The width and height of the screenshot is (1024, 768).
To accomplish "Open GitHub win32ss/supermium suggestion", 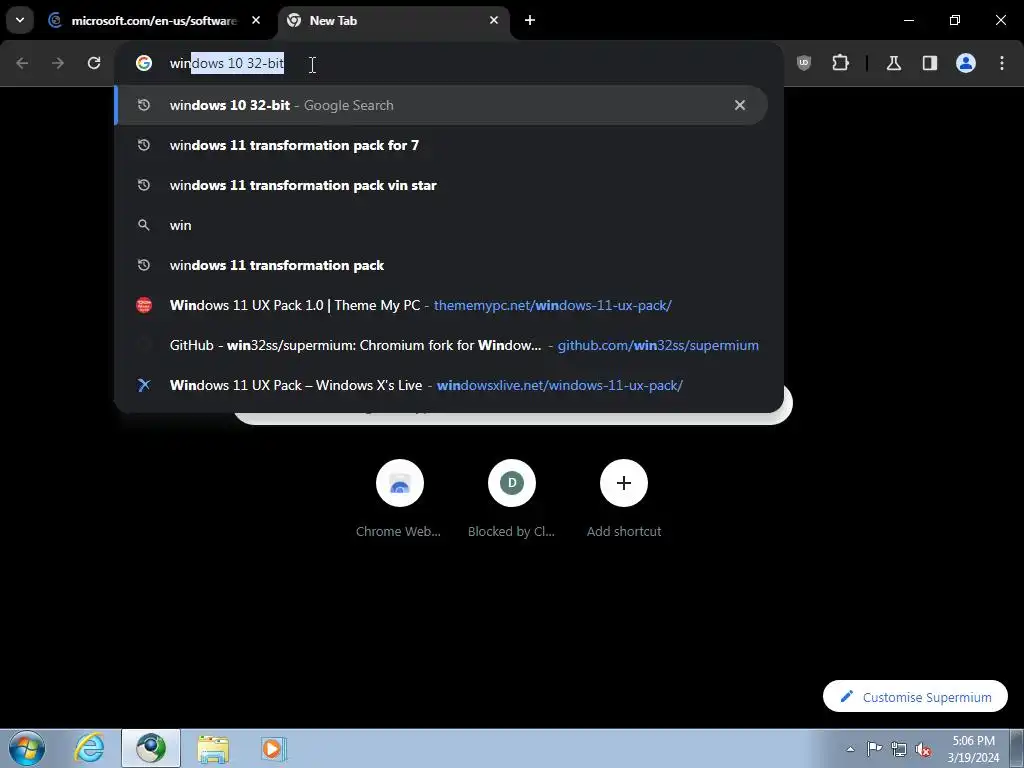I will 441,345.
